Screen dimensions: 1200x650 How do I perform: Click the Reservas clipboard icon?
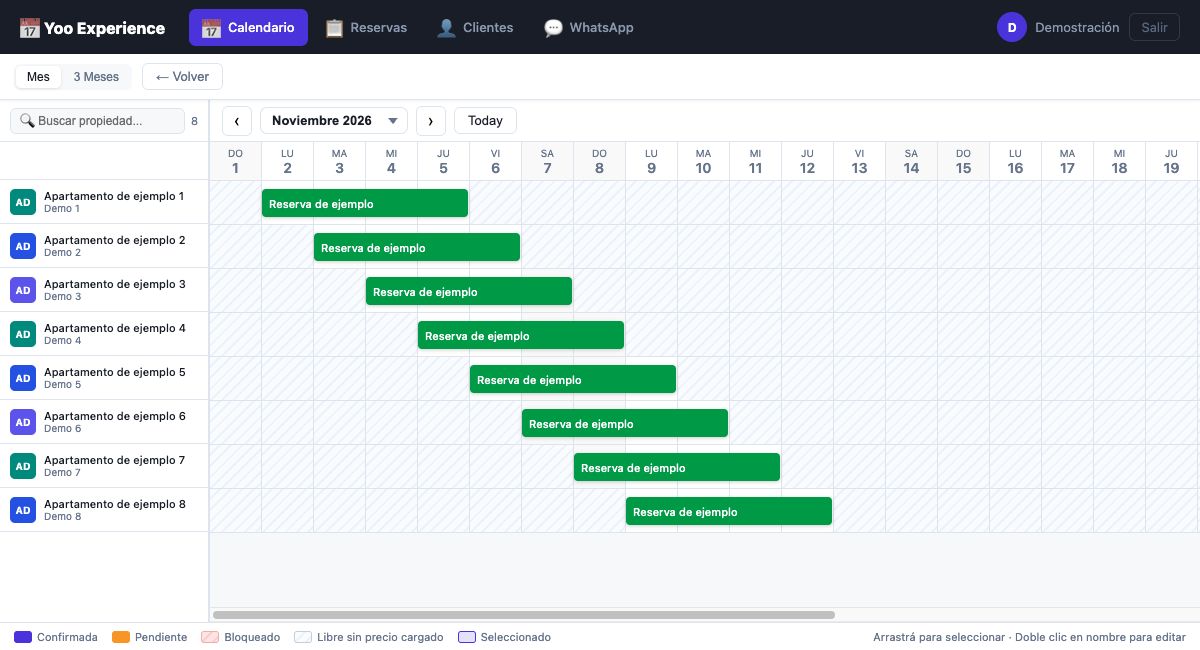(334, 28)
